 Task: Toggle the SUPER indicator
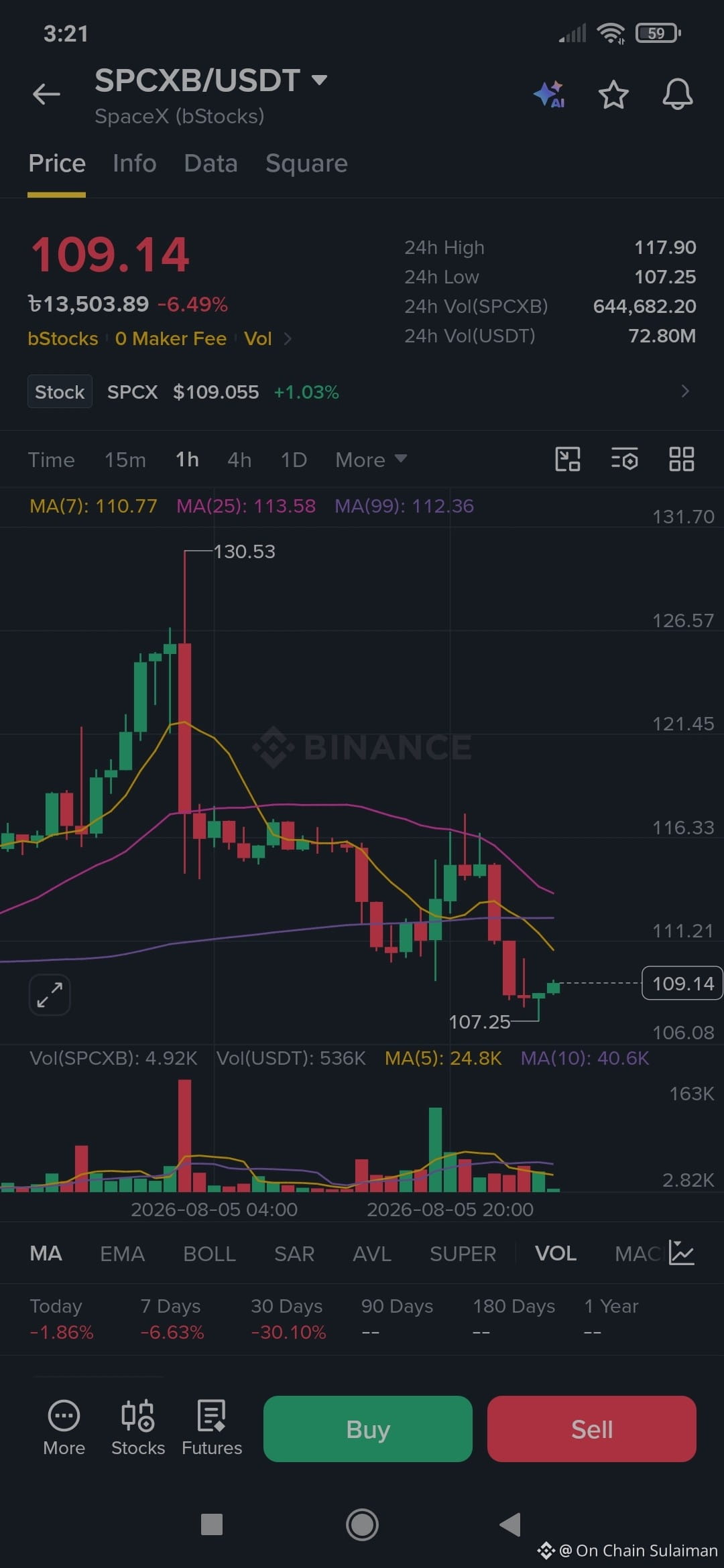[x=463, y=1253]
